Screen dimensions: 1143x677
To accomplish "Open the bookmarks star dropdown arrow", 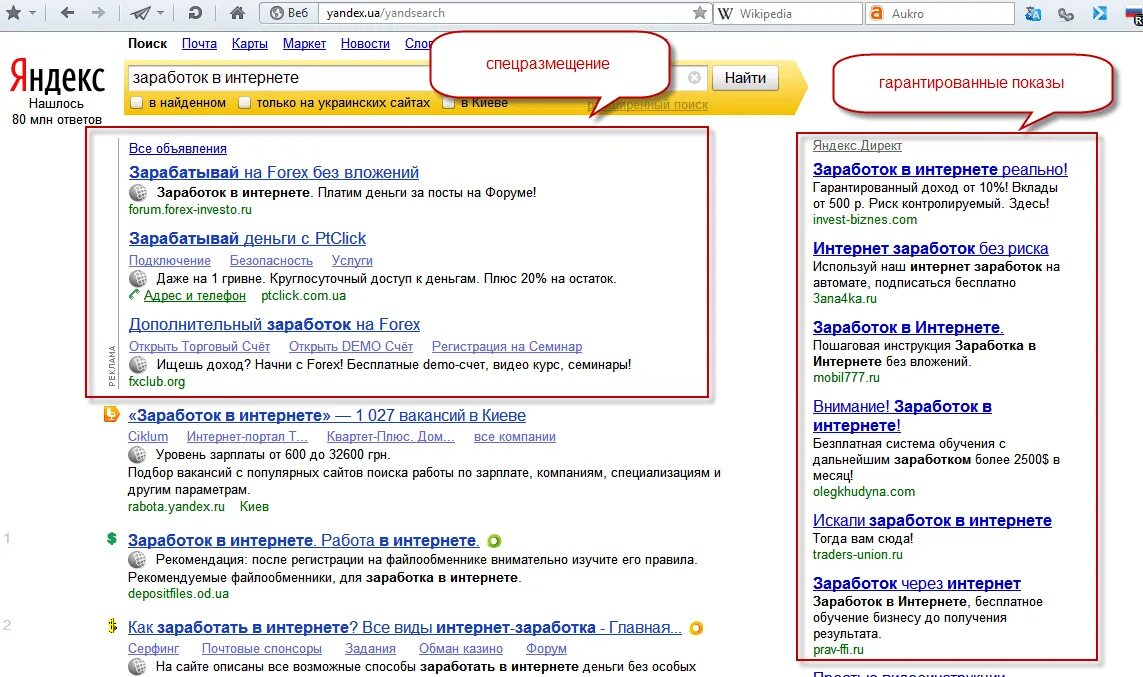I will coord(34,13).
